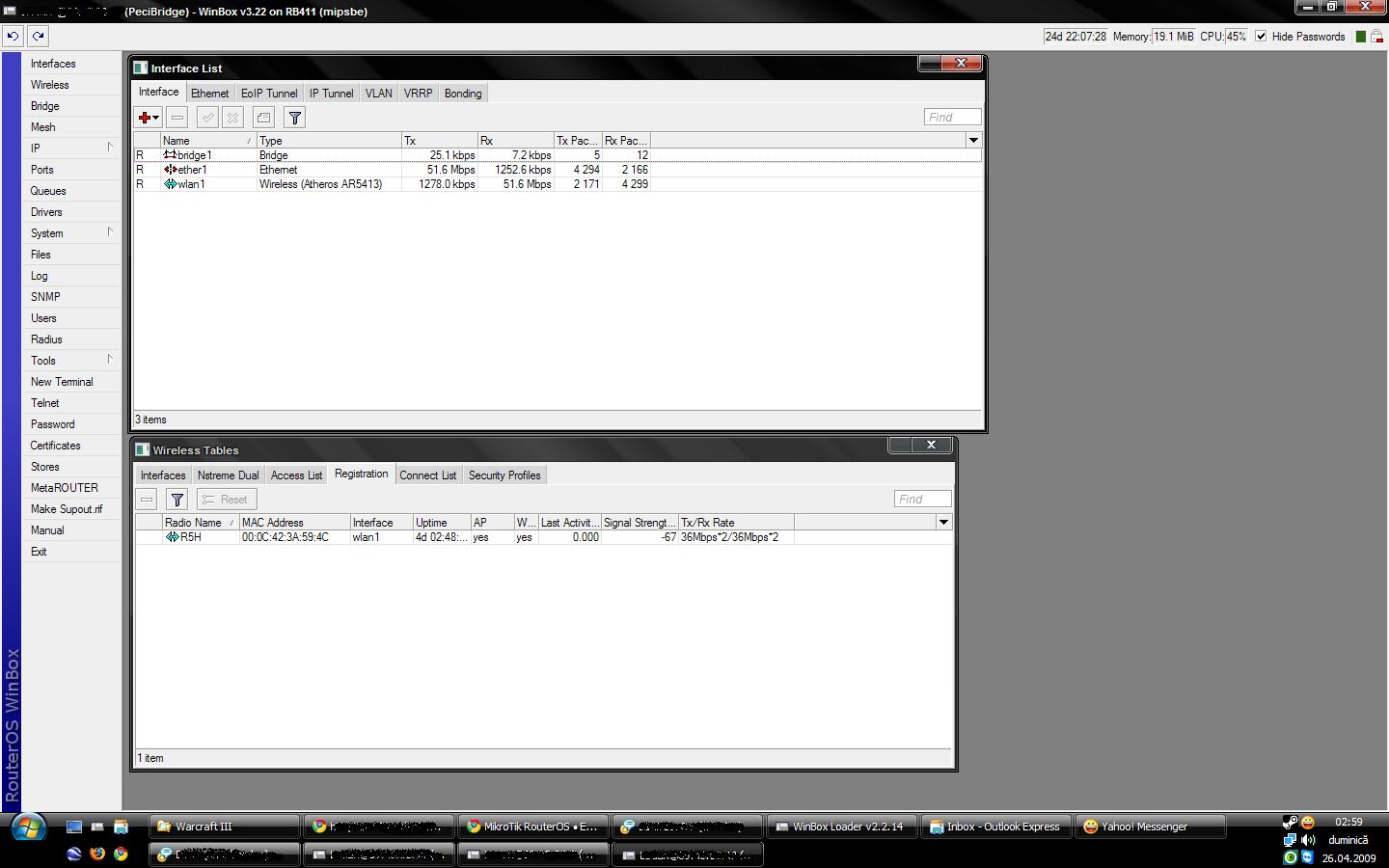The height and width of the screenshot is (868, 1389).
Task: Open the Connect List tab
Action: tap(427, 475)
